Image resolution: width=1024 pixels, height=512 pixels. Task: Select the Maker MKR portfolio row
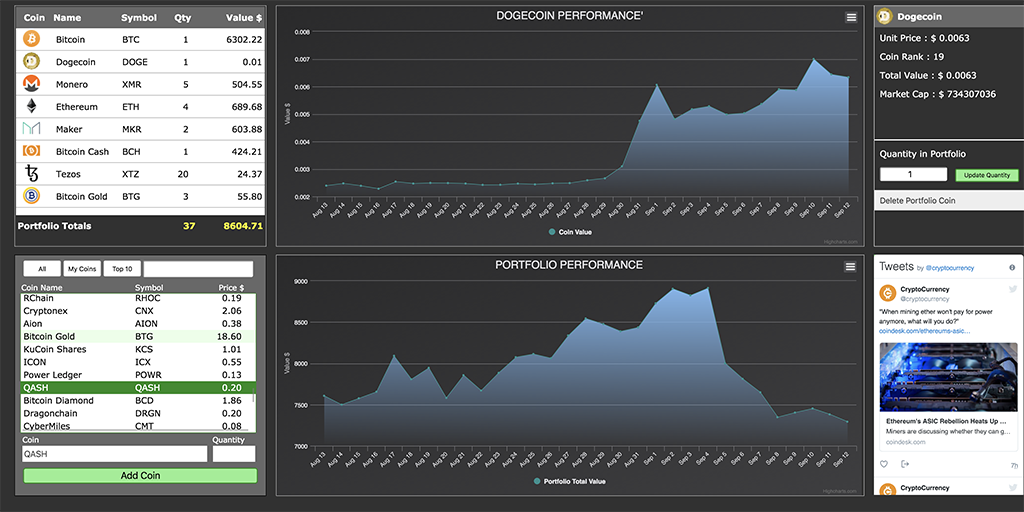pyautogui.click(x=140, y=129)
